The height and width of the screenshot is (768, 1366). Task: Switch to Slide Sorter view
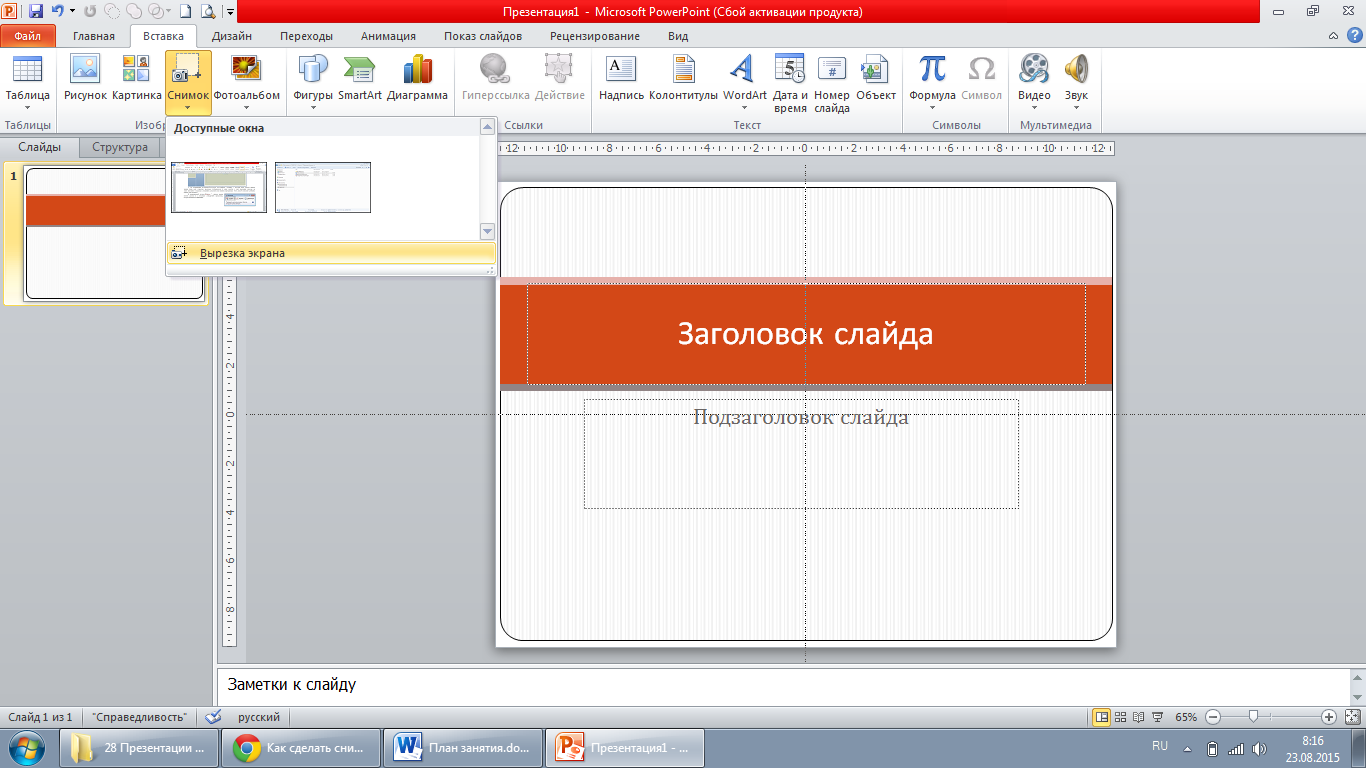1120,717
